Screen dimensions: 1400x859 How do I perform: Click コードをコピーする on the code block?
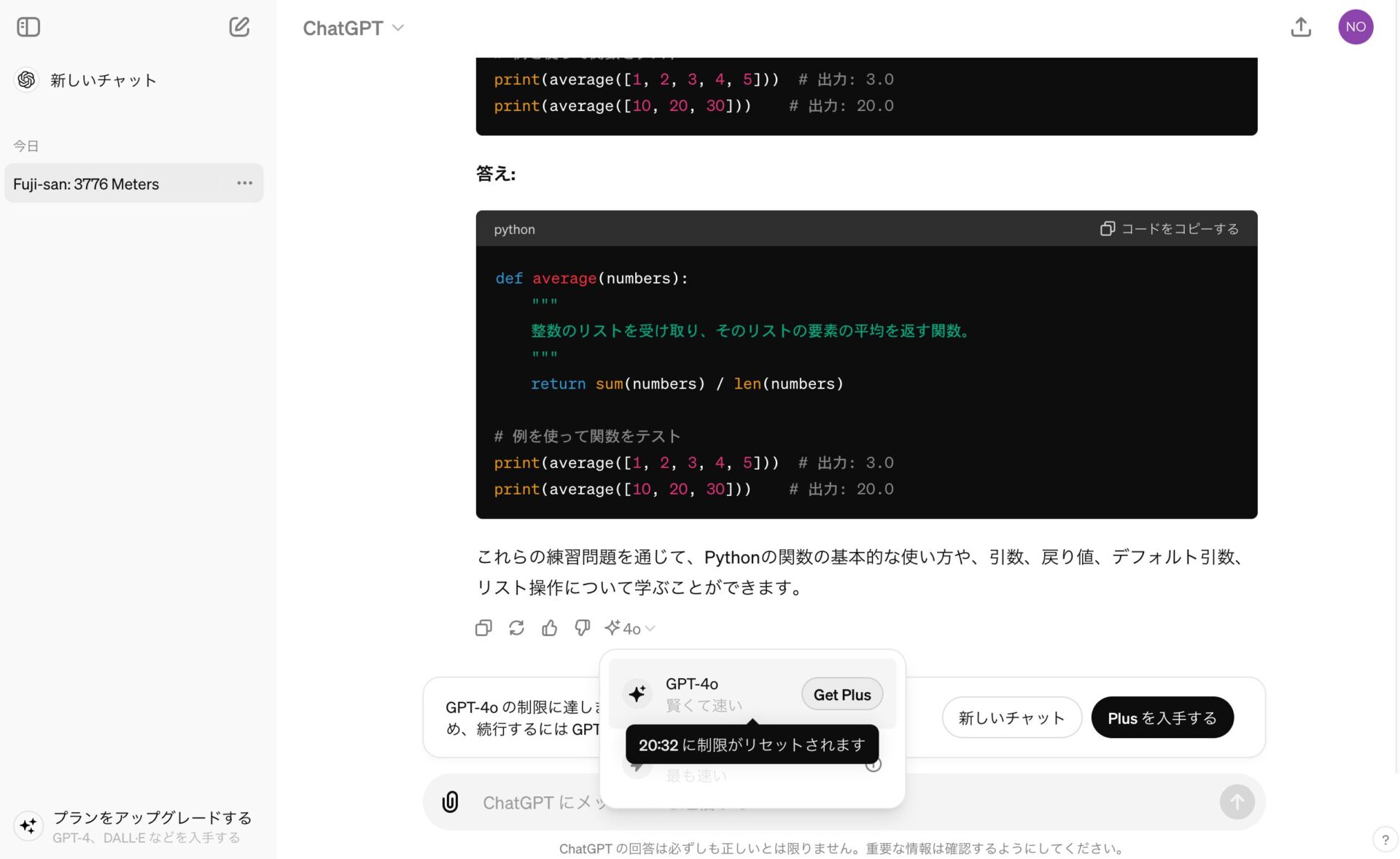pyautogui.click(x=1170, y=229)
